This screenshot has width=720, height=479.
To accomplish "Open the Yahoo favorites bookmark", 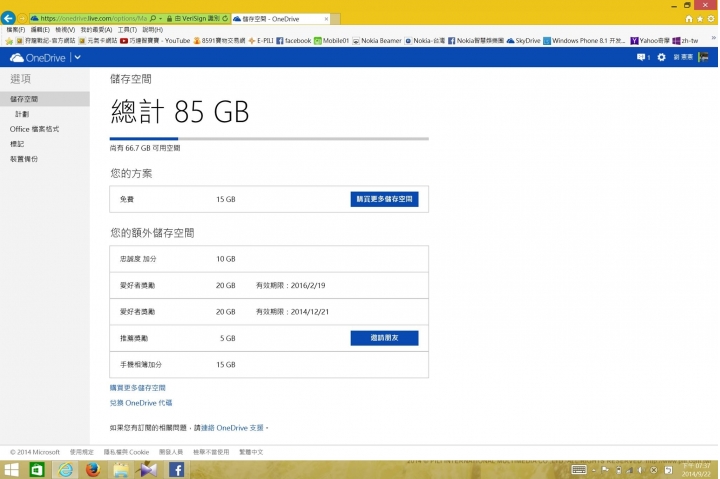I will (x=650, y=40).
